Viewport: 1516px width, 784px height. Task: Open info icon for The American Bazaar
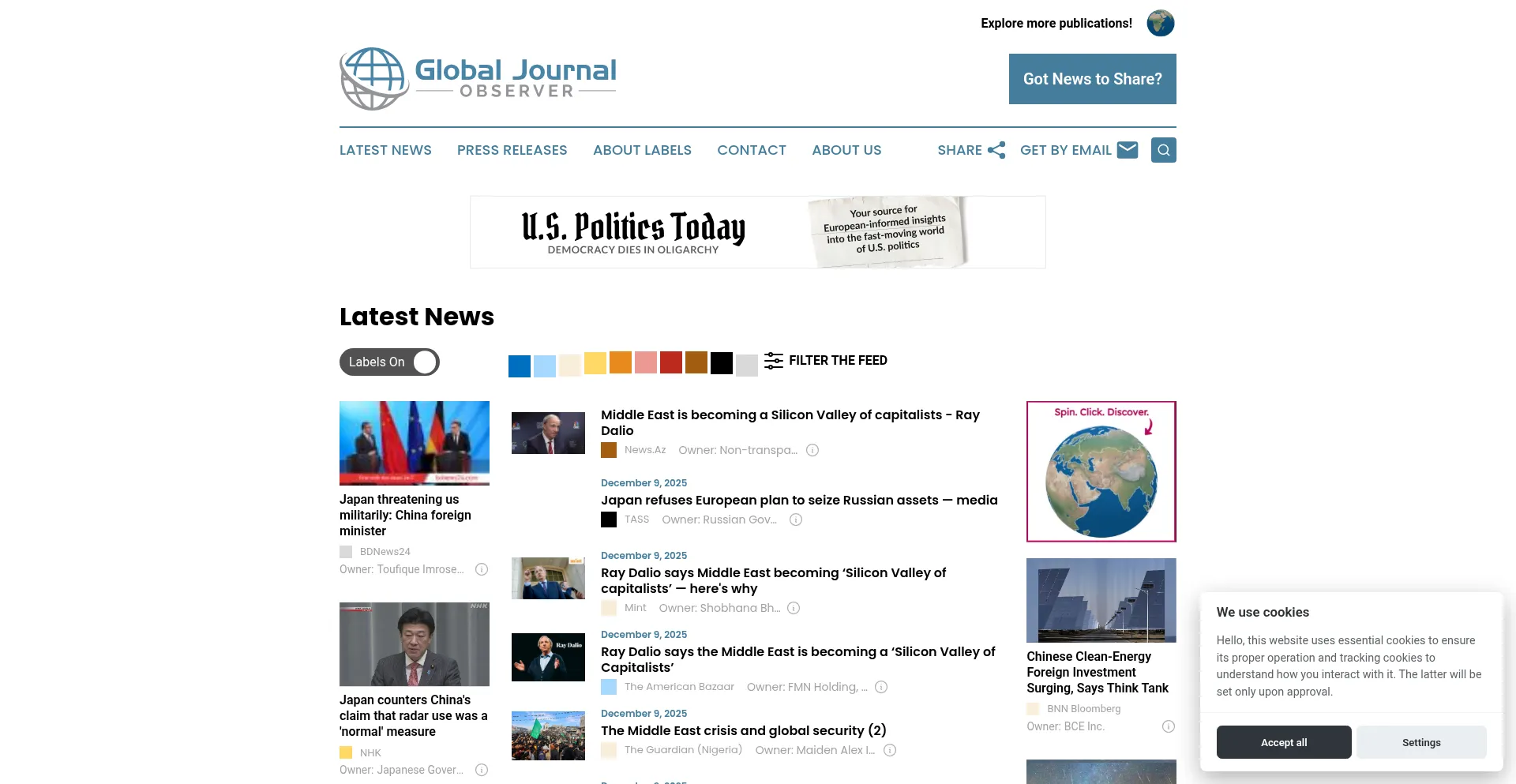click(881, 687)
